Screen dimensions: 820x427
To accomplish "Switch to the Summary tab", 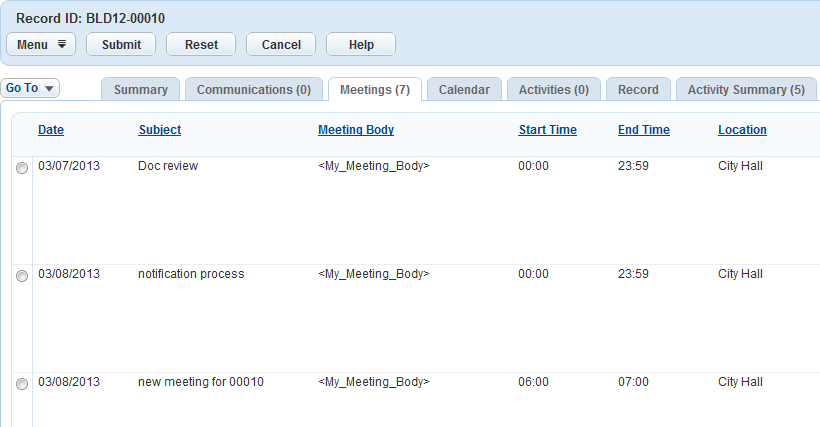I will [x=141, y=90].
